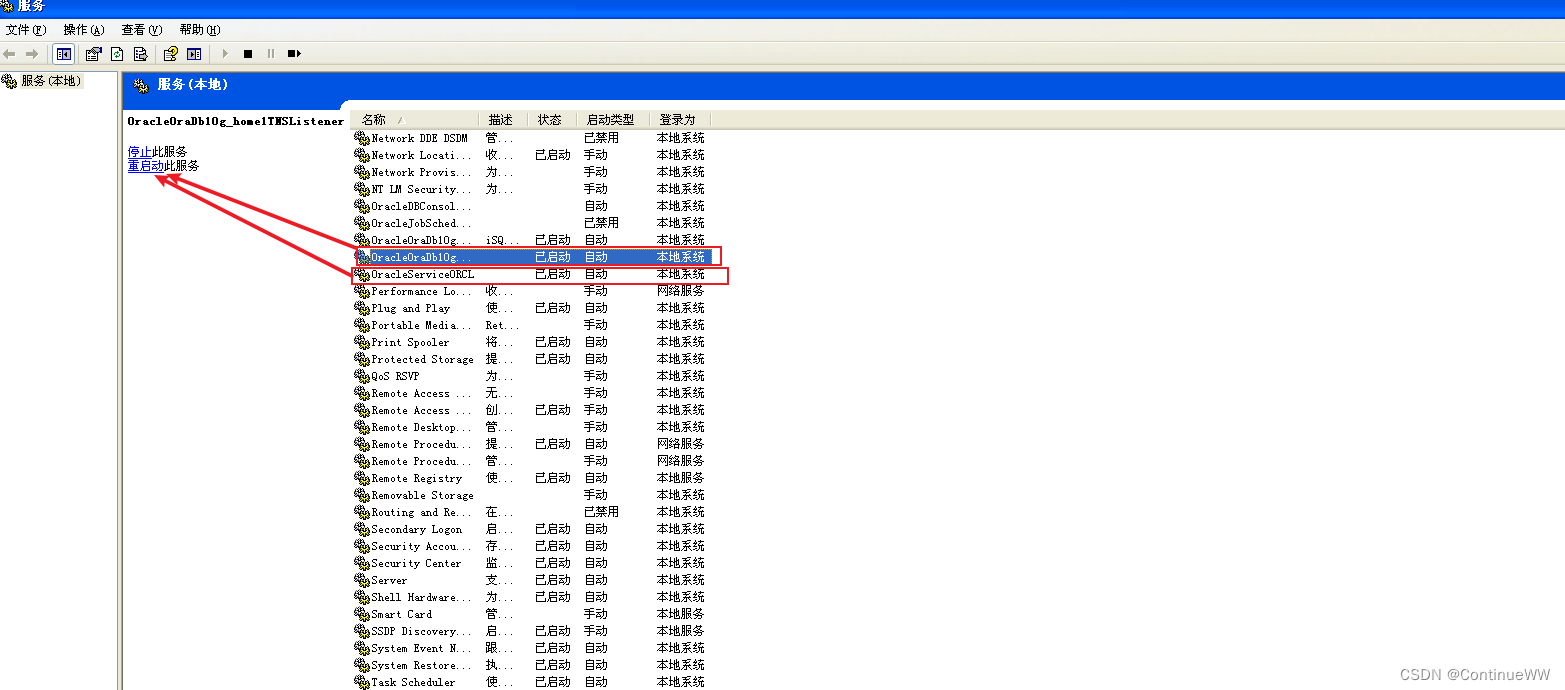Select 服务(本地) in the left tree
The width and height of the screenshot is (1565, 690).
pos(50,81)
